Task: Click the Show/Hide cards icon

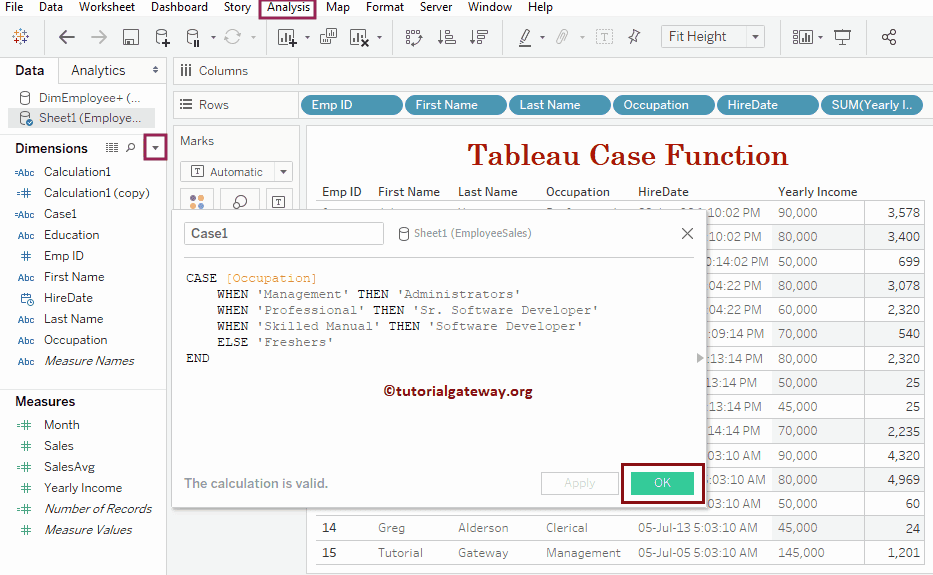Action: click(x=802, y=38)
